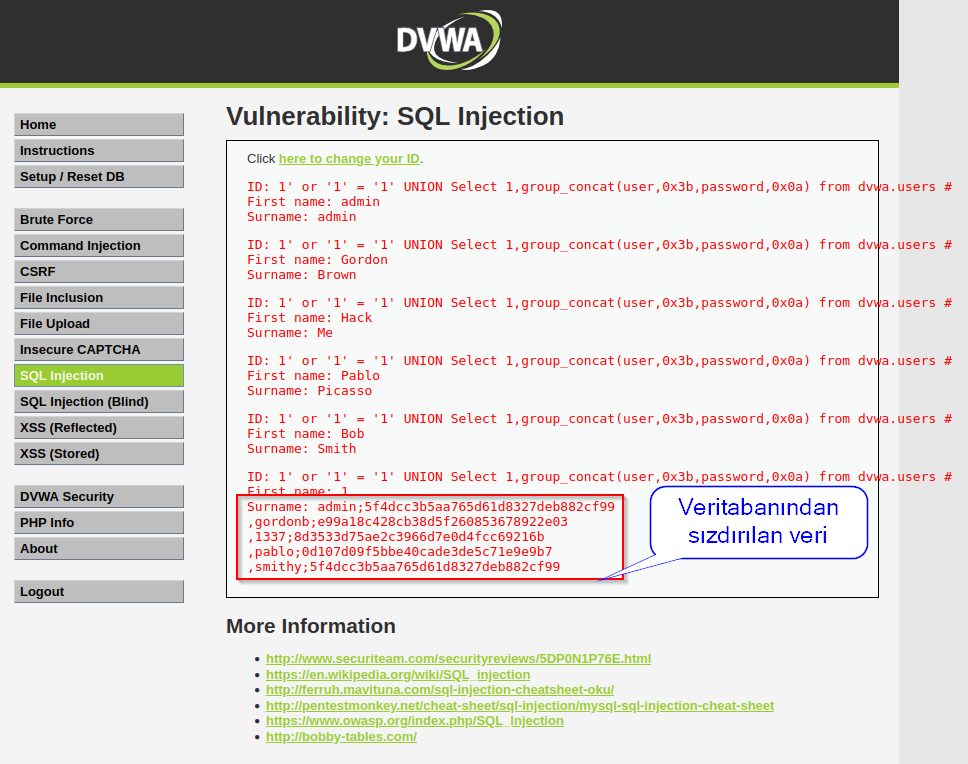Image resolution: width=968 pixels, height=764 pixels.
Task: Visit the Wikipedia SQL injection link
Action: point(398,675)
